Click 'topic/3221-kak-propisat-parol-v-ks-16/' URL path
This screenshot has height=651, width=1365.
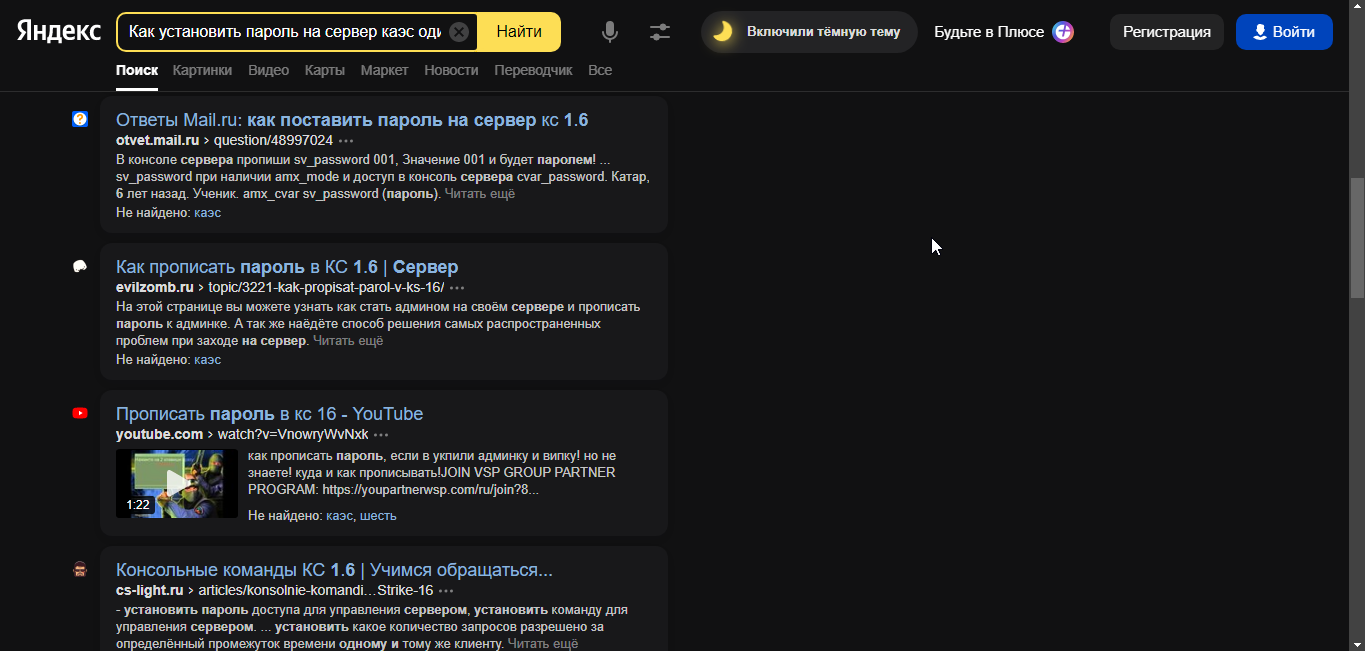pyautogui.click(x=325, y=288)
